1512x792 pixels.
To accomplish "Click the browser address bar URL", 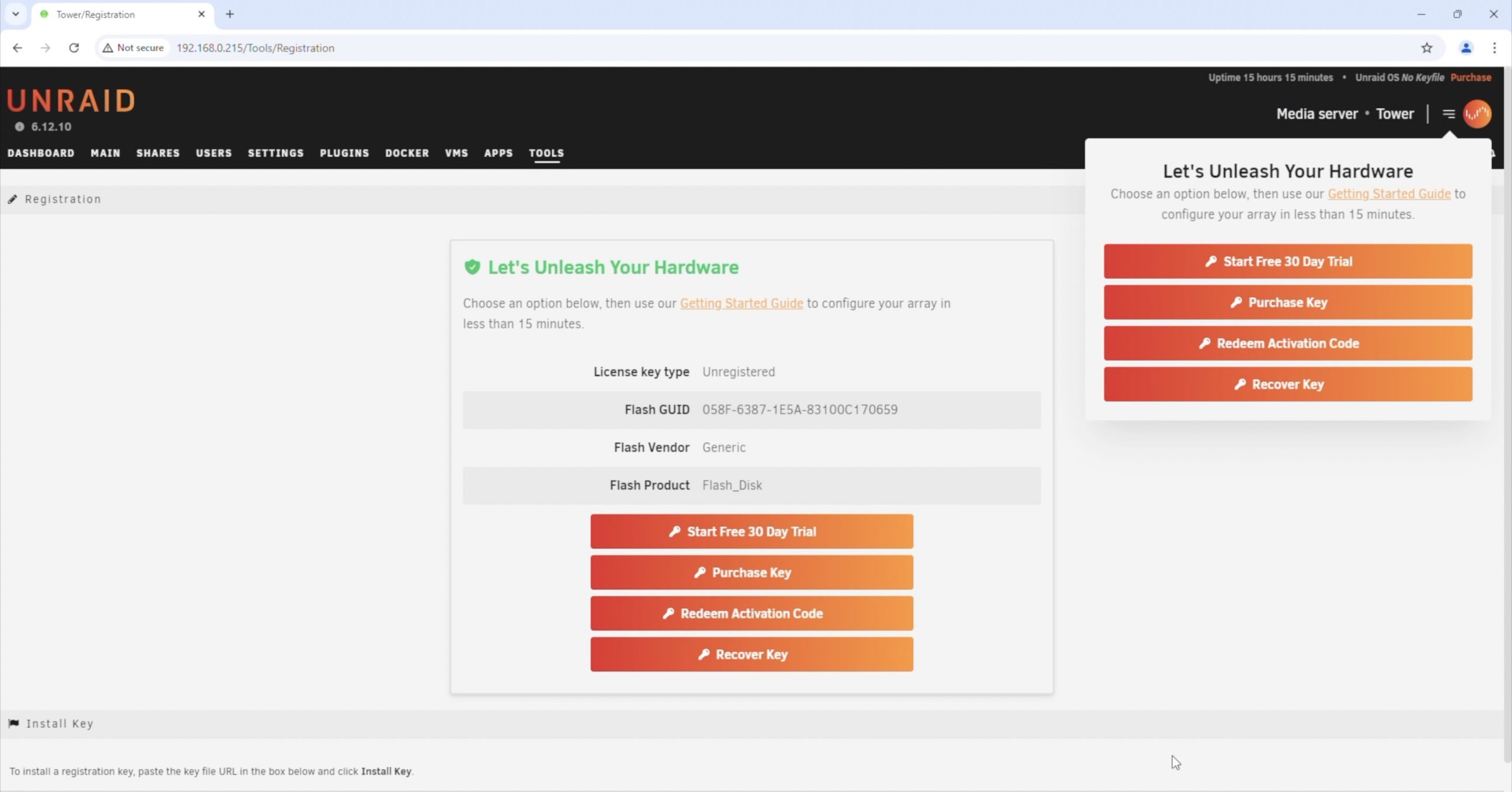I will coord(255,48).
